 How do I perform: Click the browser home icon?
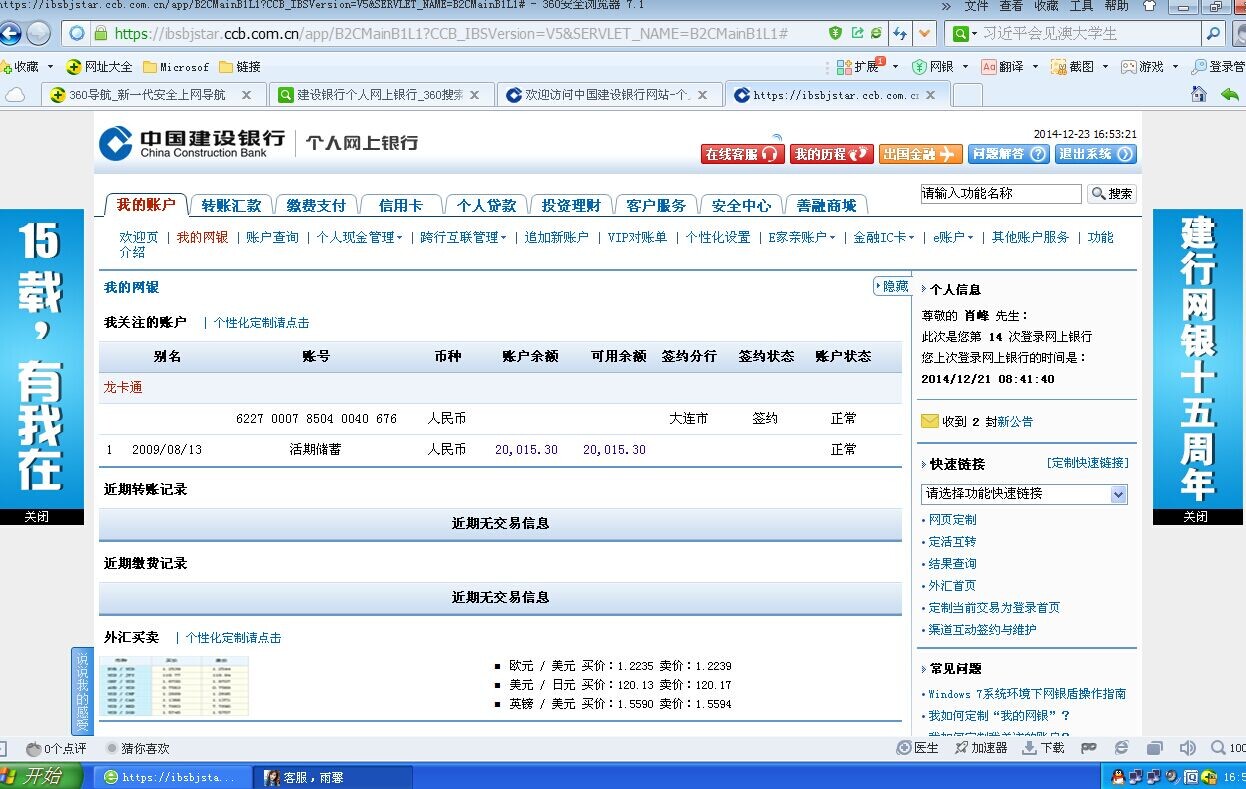tap(1198, 94)
